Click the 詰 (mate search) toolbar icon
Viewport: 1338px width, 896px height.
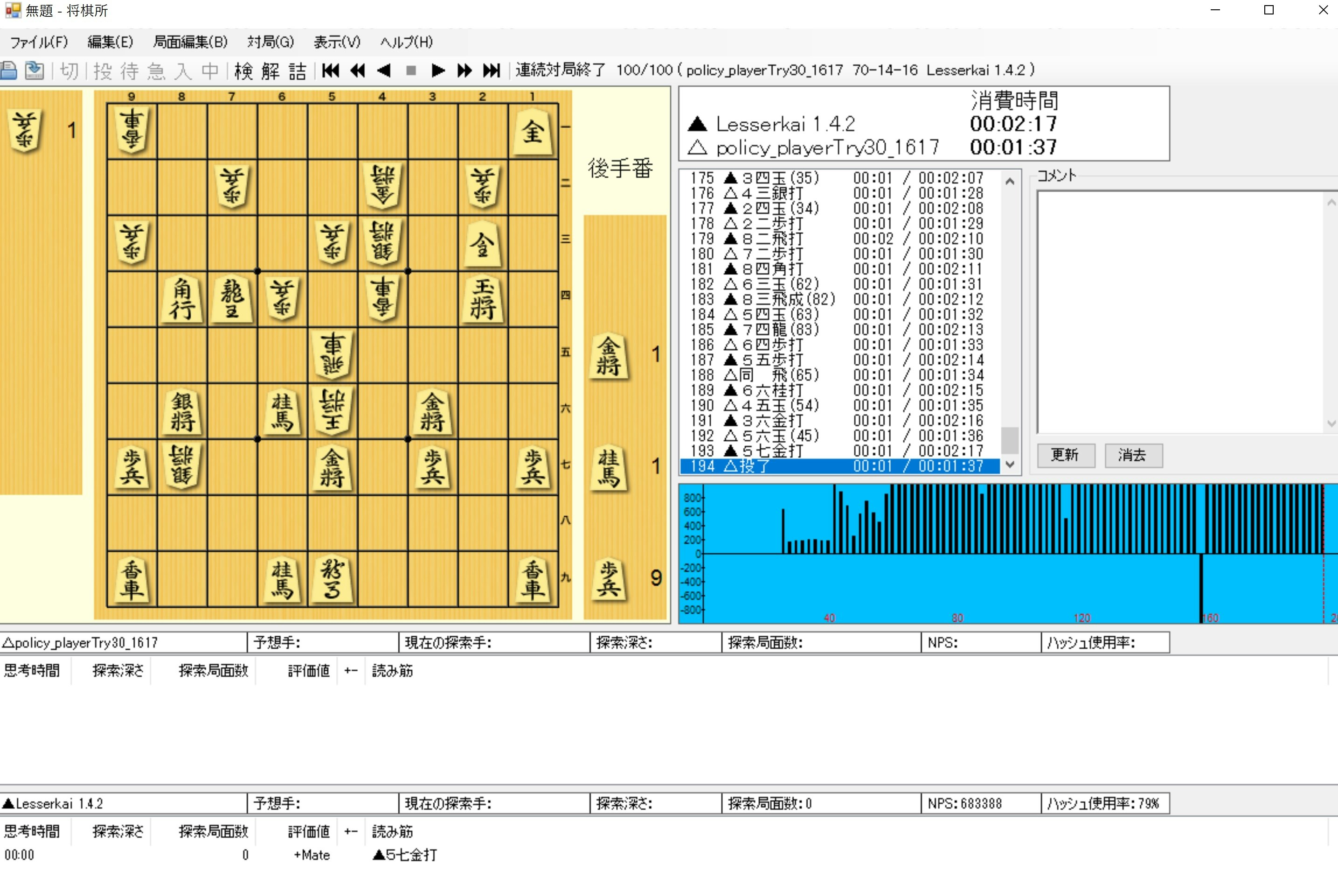coord(297,71)
